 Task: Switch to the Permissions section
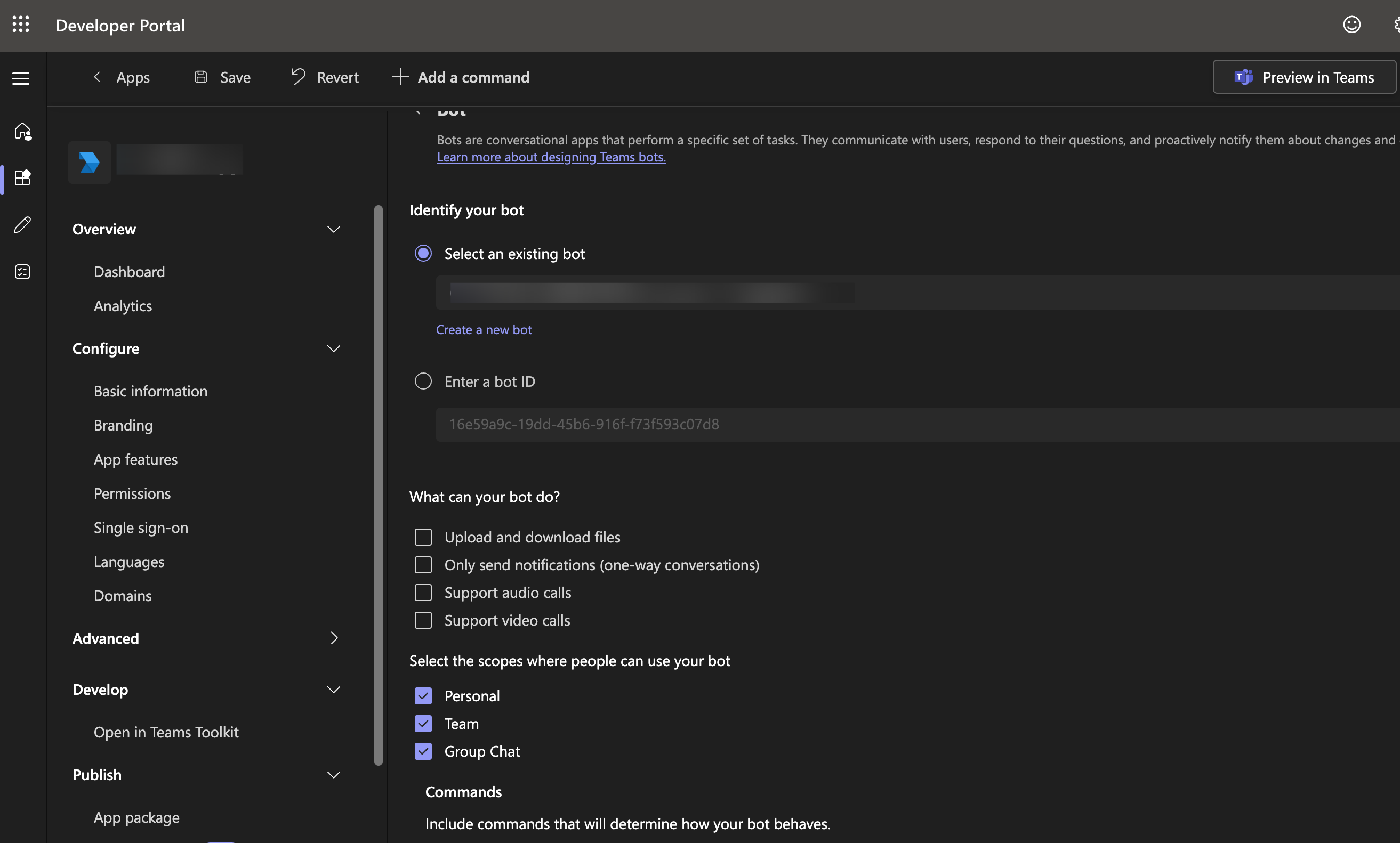pyautogui.click(x=132, y=493)
